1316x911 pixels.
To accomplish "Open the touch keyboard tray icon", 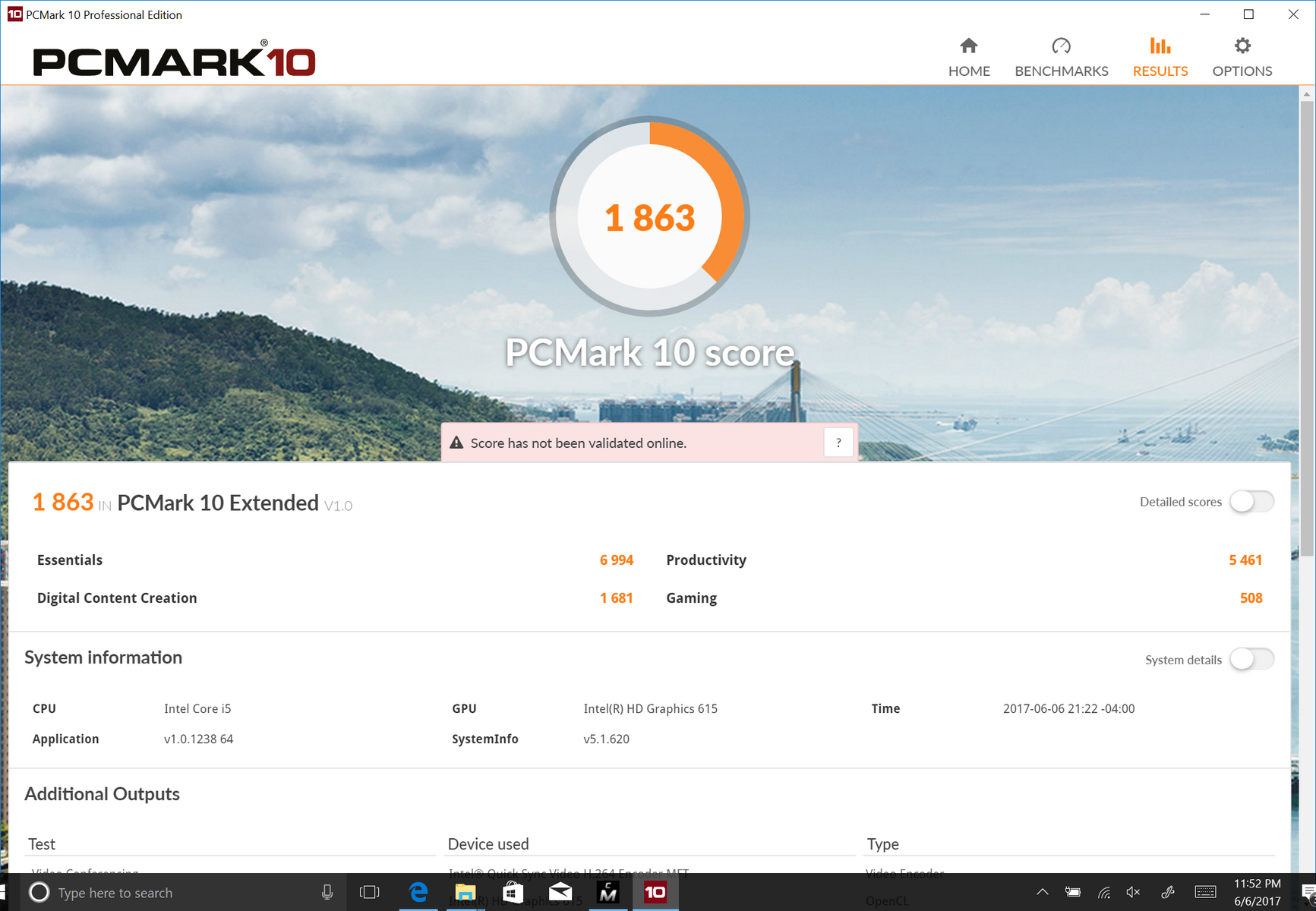I will pos(1205,893).
